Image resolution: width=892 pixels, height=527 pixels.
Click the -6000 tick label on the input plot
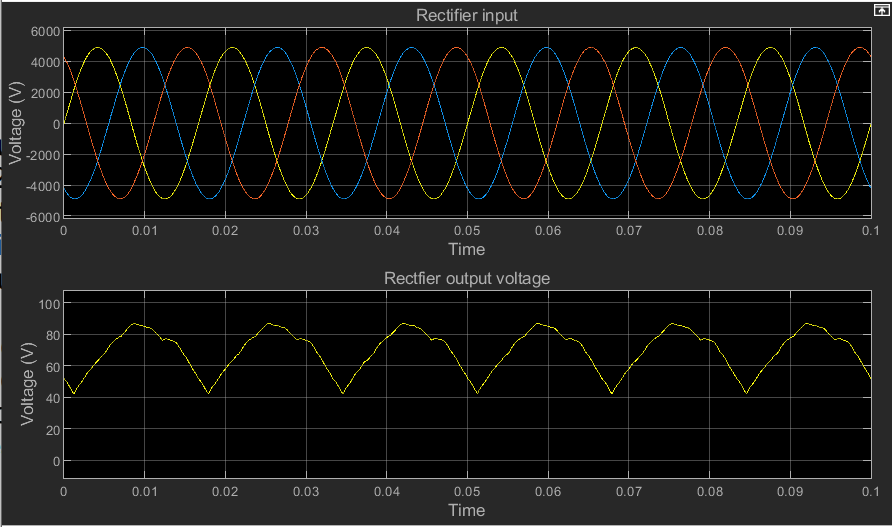[x=43, y=217]
